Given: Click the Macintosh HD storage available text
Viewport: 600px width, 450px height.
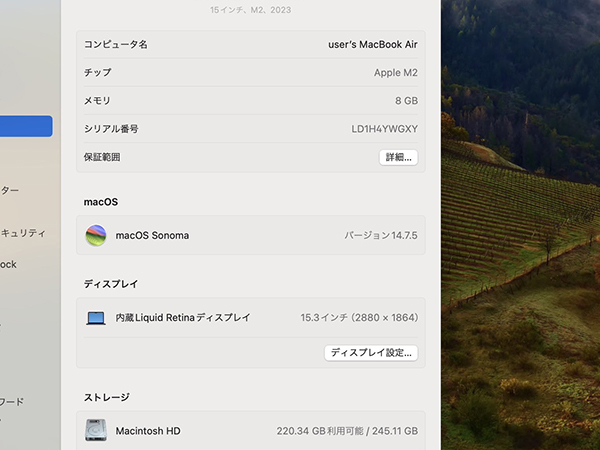Looking at the screenshot, I should click(346, 431).
